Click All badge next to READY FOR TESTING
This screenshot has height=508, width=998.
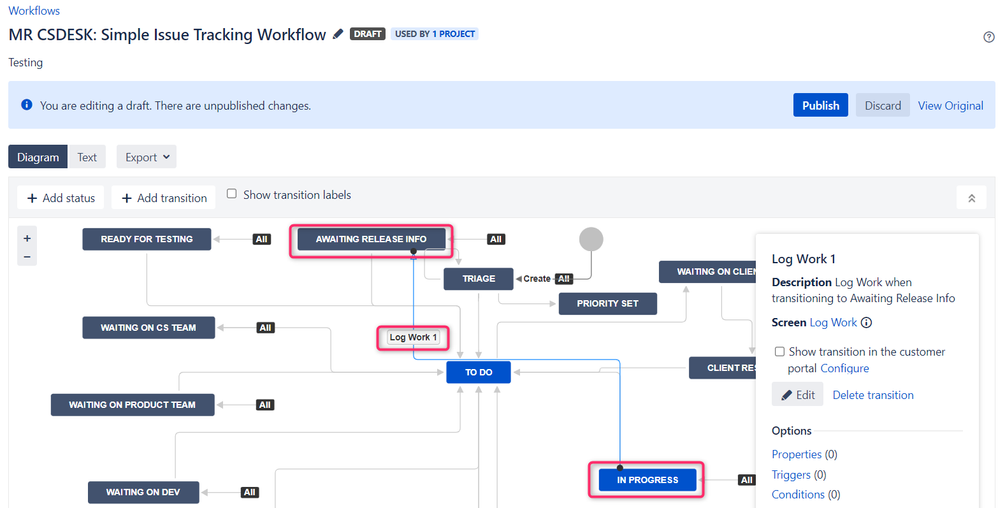tap(262, 239)
